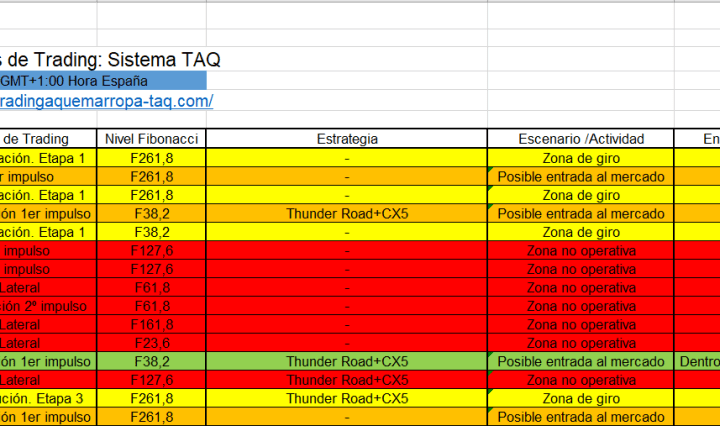Select F38,2 in the green row
The height and width of the screenshot is (426, 720).
click(x=151, y=361)
